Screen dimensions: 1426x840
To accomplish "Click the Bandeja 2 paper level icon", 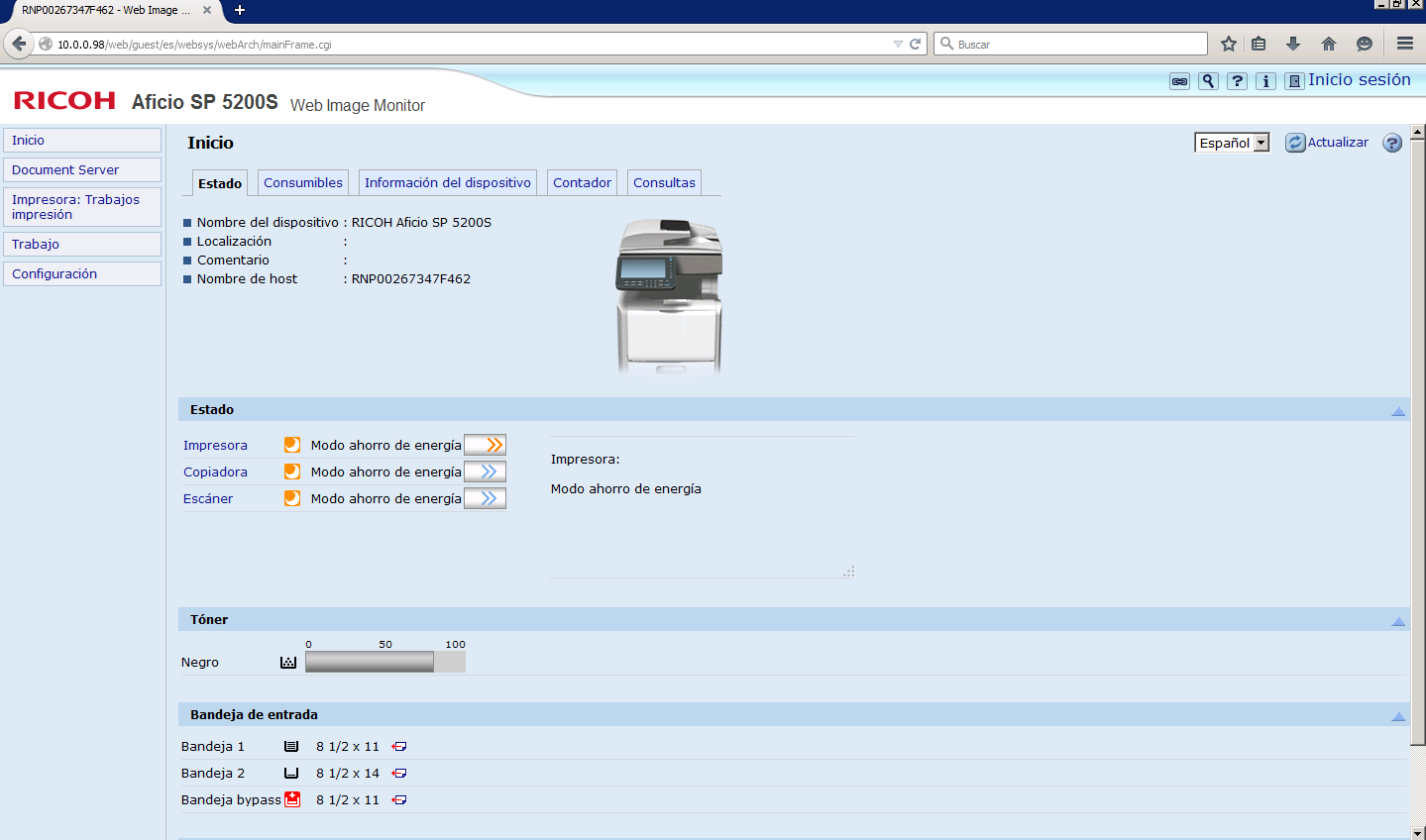I will coord(291,773).
